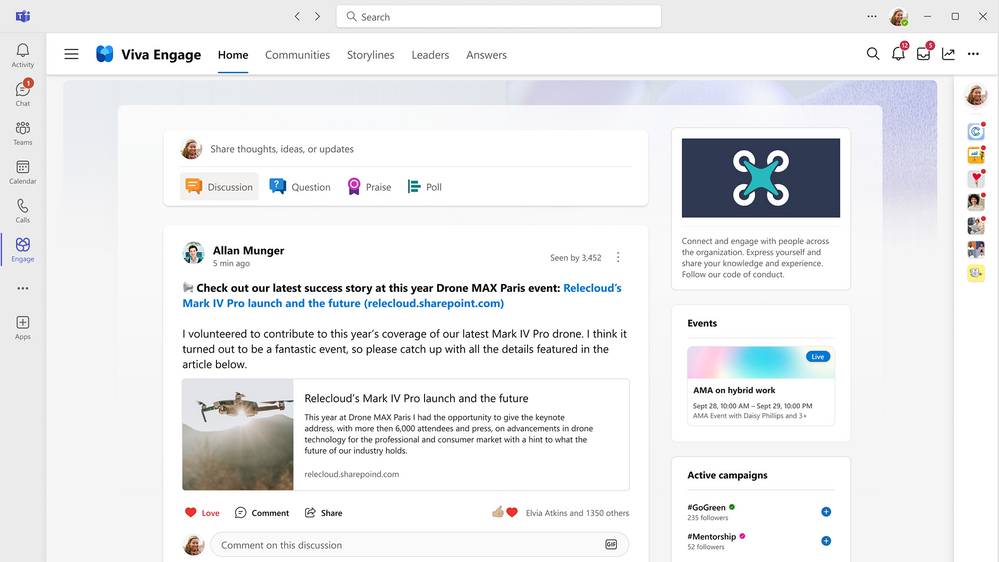The image size is (999, 562).
Task: Open Teams section in the sidebar
Action: point(22,133)
